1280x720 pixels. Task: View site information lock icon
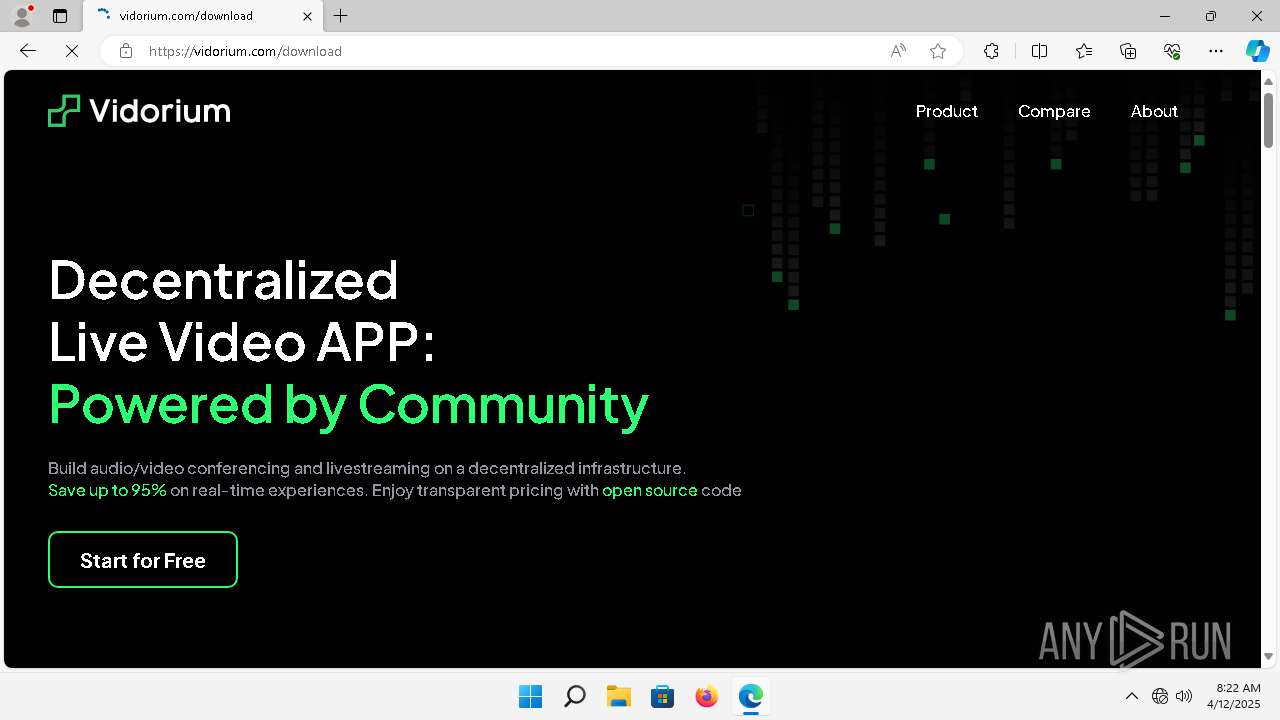[x=126, y=51]
